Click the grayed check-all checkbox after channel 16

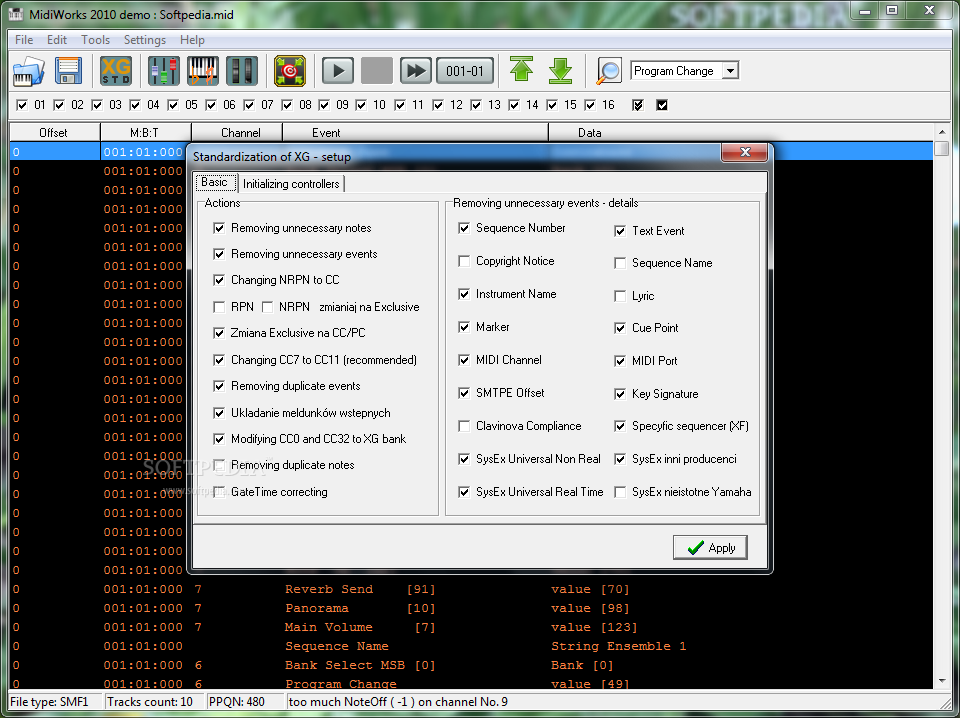click(638, 105)
